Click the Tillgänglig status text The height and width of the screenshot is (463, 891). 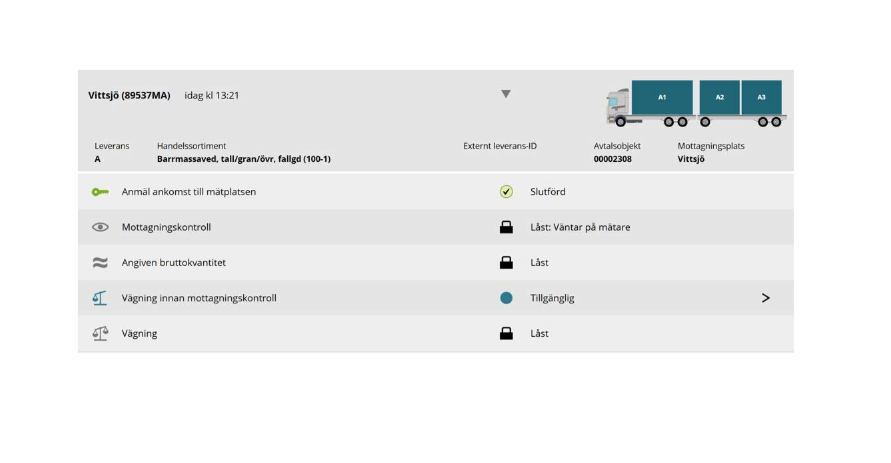click(552, 298)
